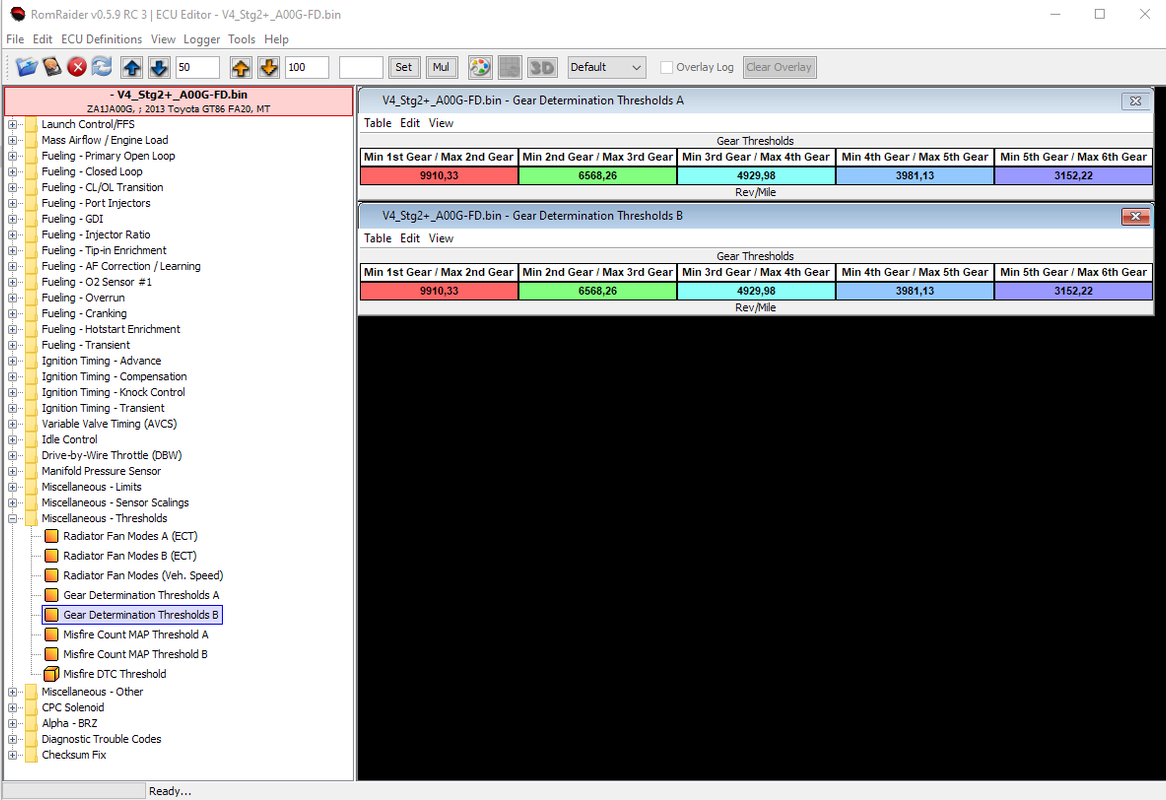Click cyan cell 4929,98 in Thresholds B
1166x800 pixels.
tap(756, 291)
